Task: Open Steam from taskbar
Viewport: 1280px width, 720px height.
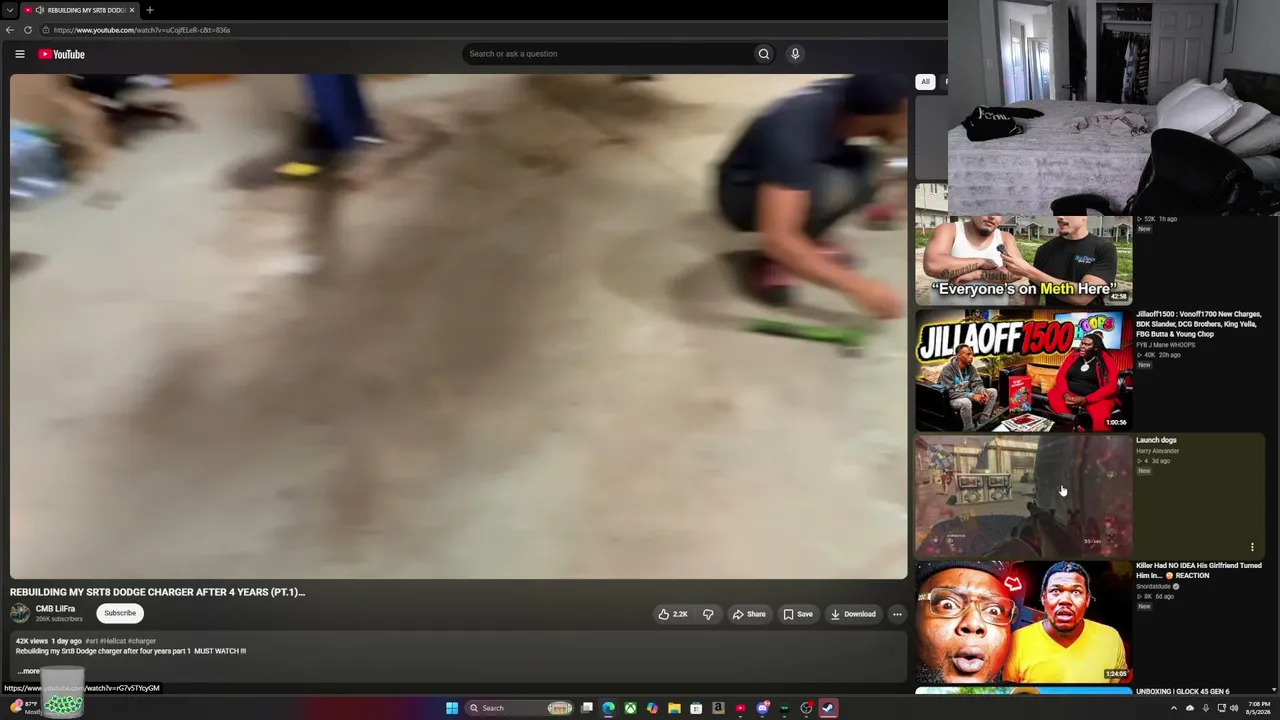Action: coord(828,708)
